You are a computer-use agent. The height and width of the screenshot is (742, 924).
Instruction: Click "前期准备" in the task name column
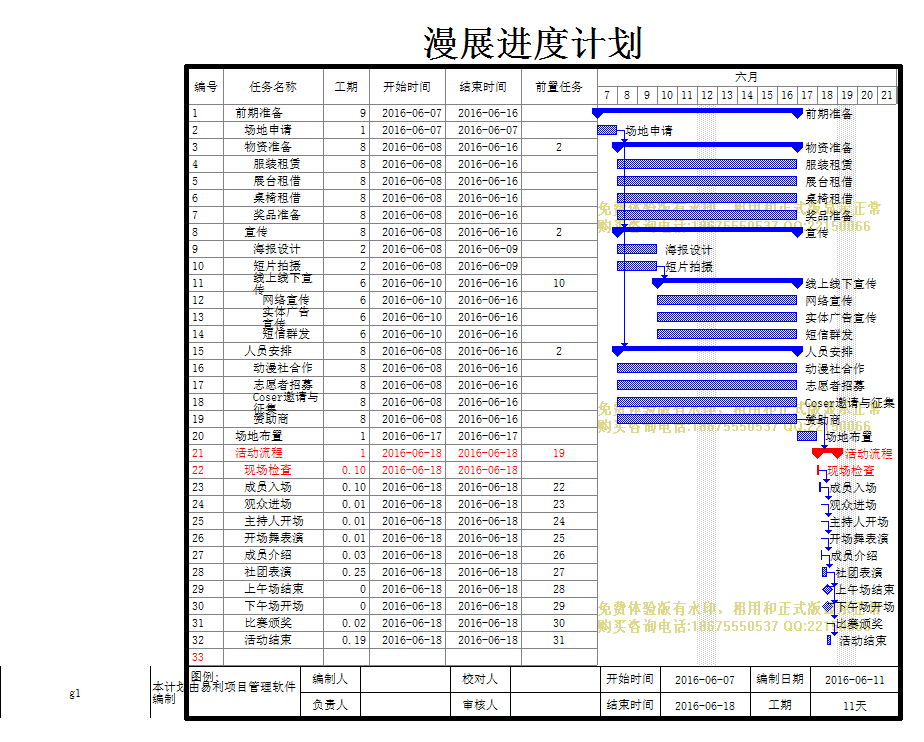coord(259,113)
